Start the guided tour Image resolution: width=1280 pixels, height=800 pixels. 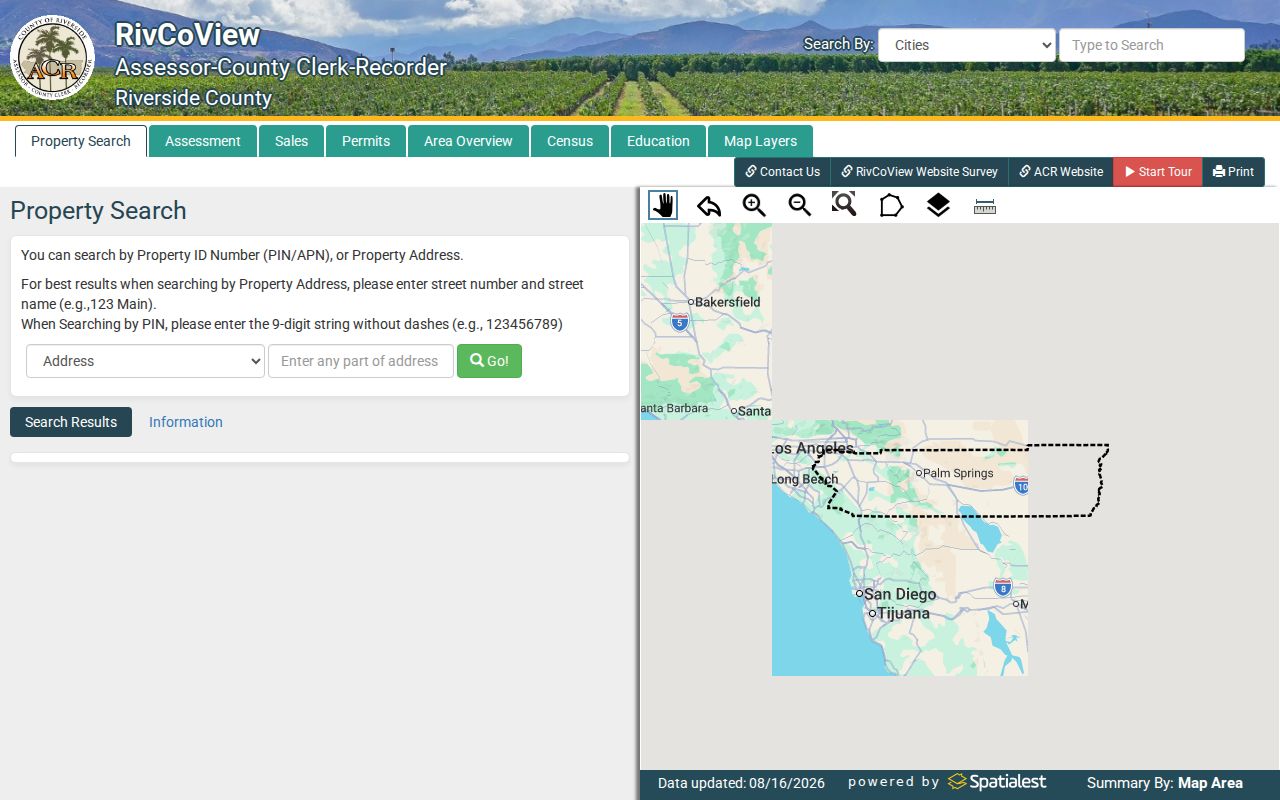point(1158,172)
